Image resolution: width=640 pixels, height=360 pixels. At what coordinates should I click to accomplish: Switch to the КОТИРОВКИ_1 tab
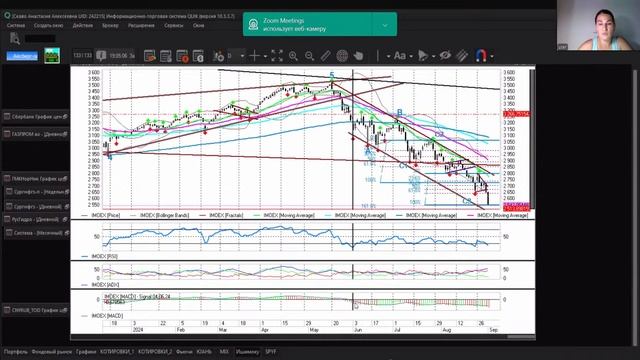117,351
